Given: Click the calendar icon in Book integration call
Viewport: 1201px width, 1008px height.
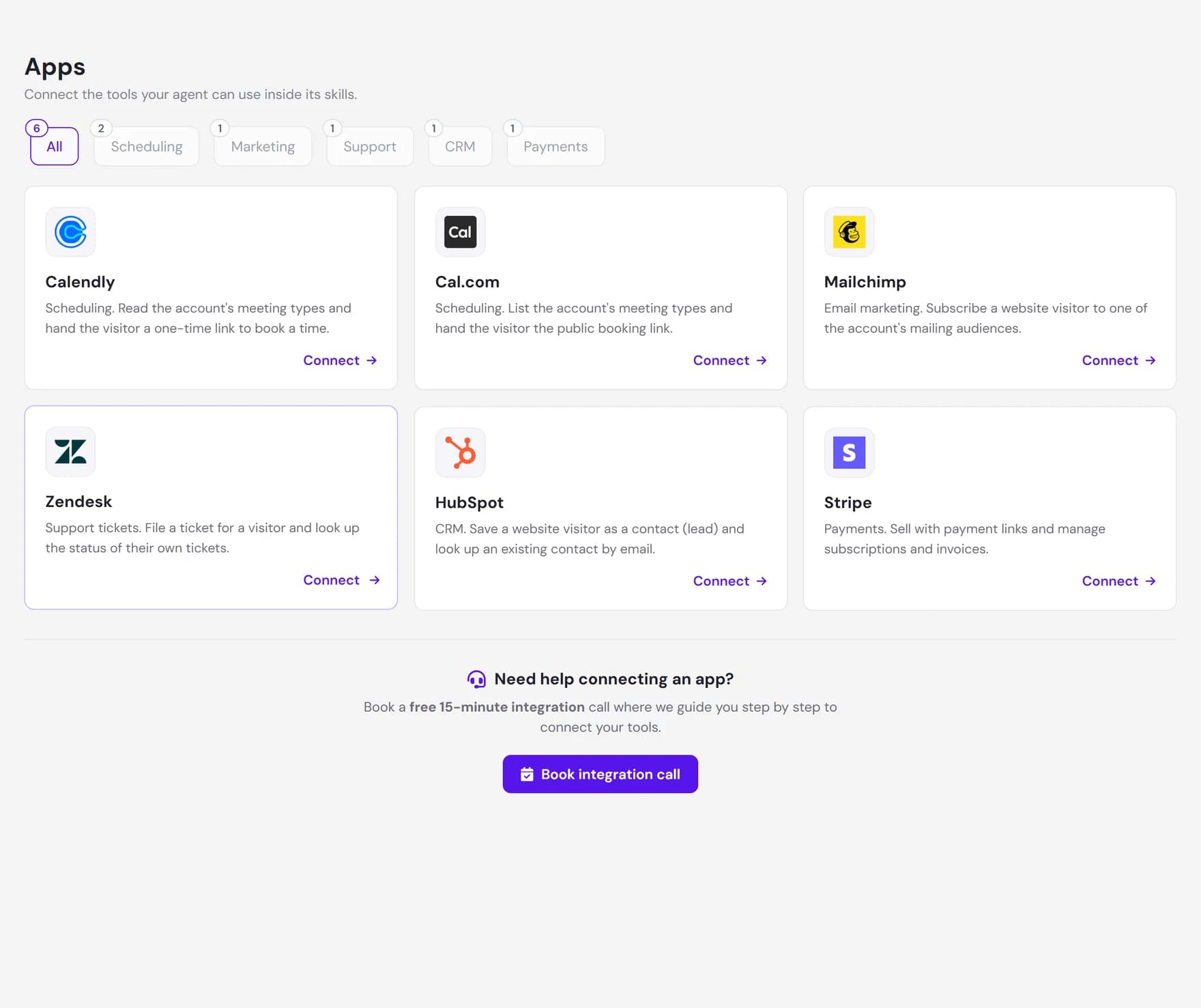Looking at the screenshot, I should (527, 775).
